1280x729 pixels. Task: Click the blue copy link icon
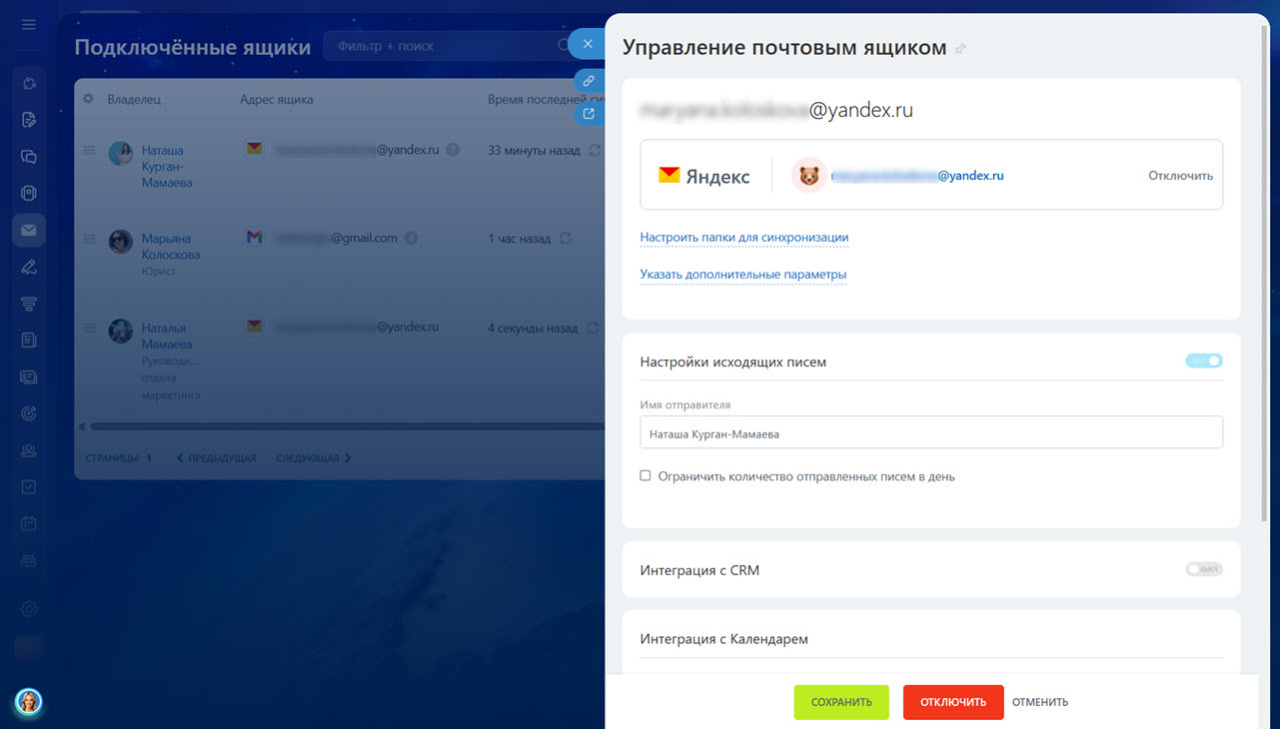click(589, 81)
